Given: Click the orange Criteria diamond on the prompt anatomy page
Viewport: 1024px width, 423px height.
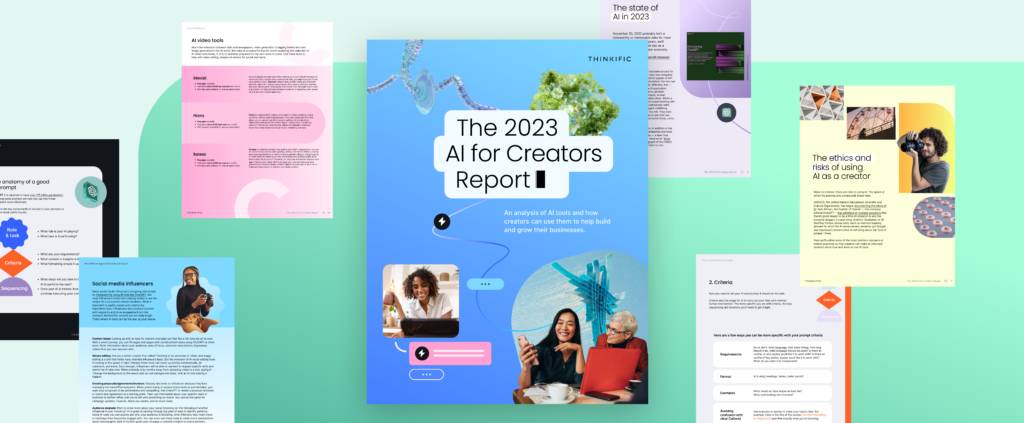Looking at the screenshot, I should (x=13, y=262).
